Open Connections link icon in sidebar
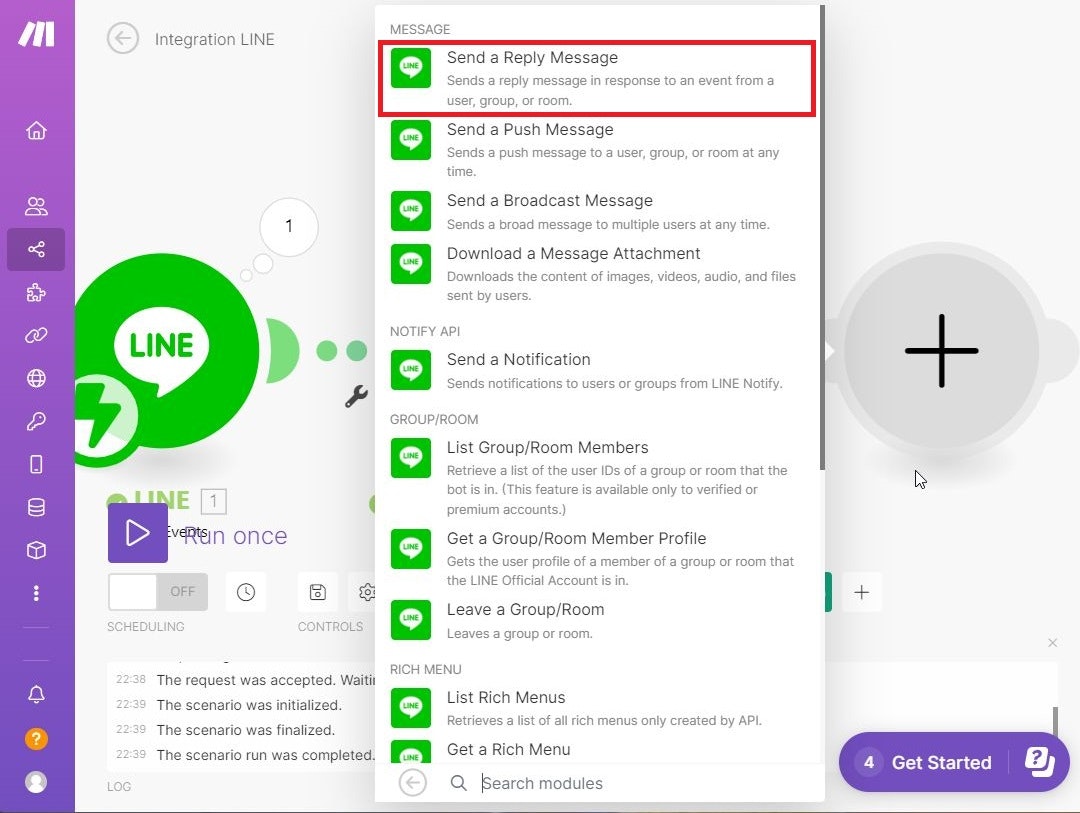This screenshot has height=813, width=1080. (x=37, y=336)
